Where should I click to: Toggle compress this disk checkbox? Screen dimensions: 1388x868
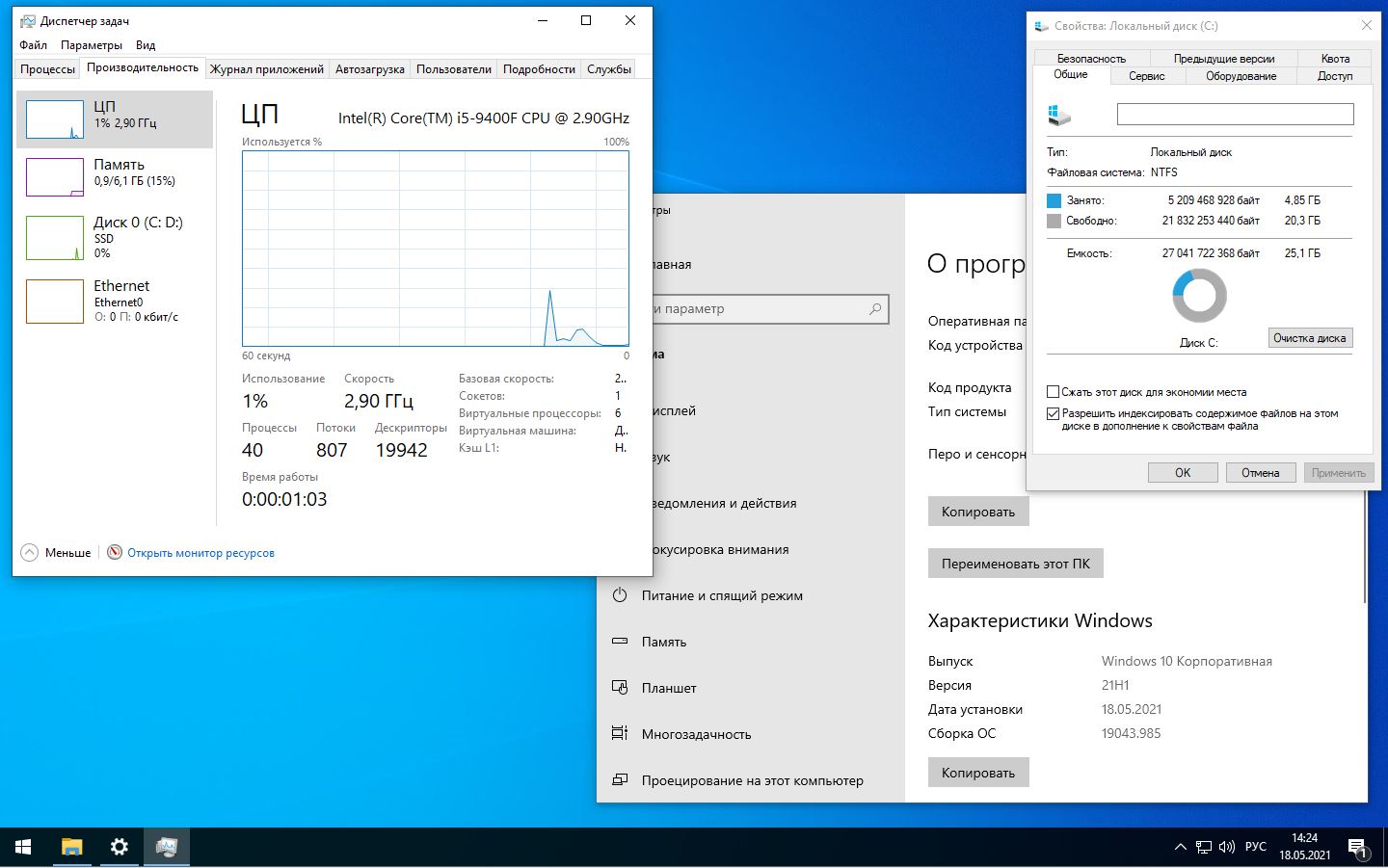click(1054, 392)
